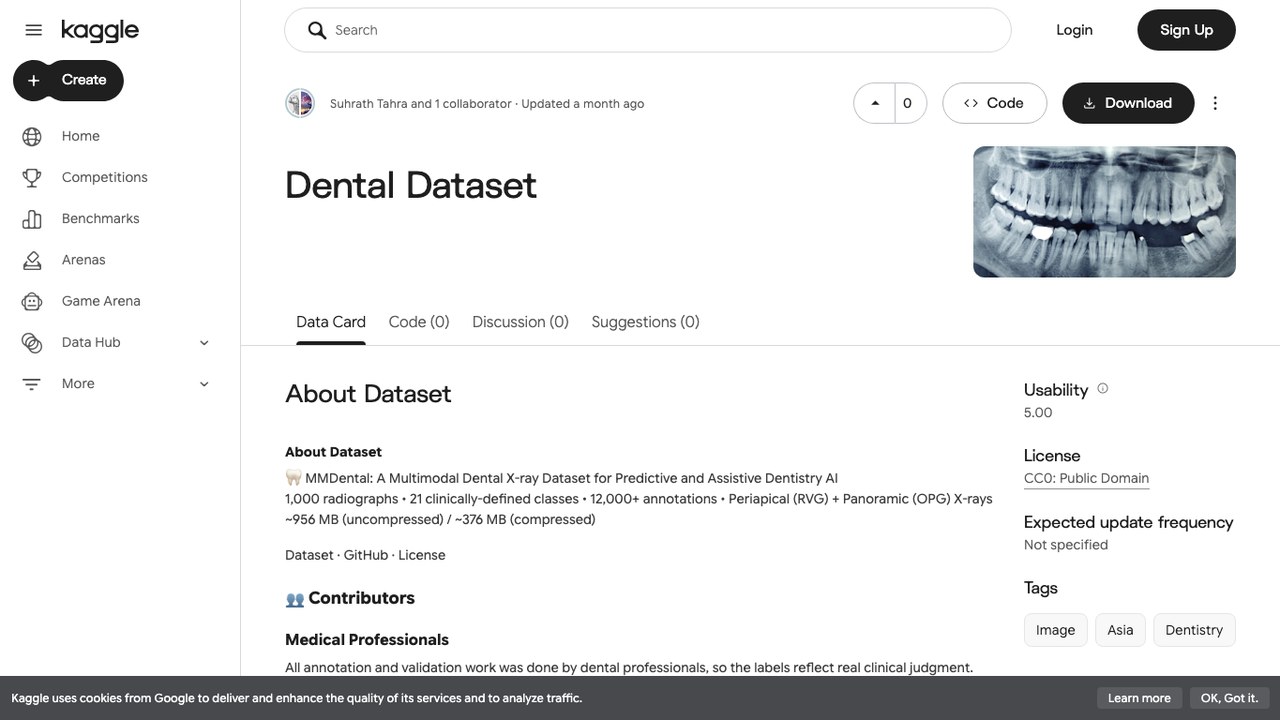Expand the More chevron

204,384
